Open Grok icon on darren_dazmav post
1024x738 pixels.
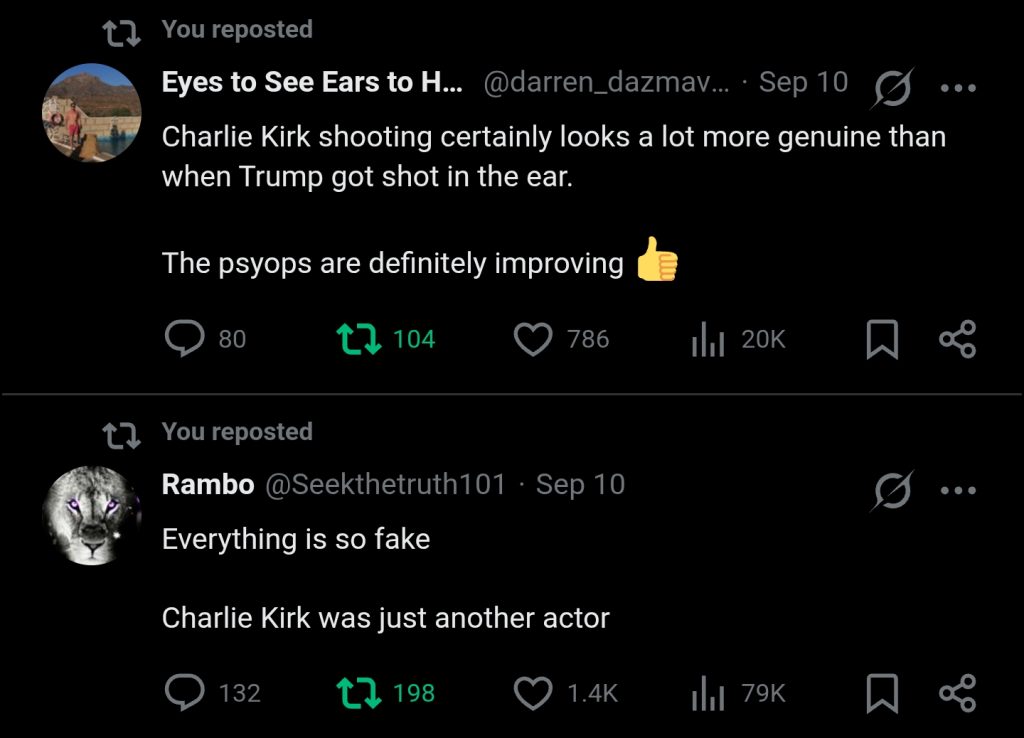(x=890, y=89)
